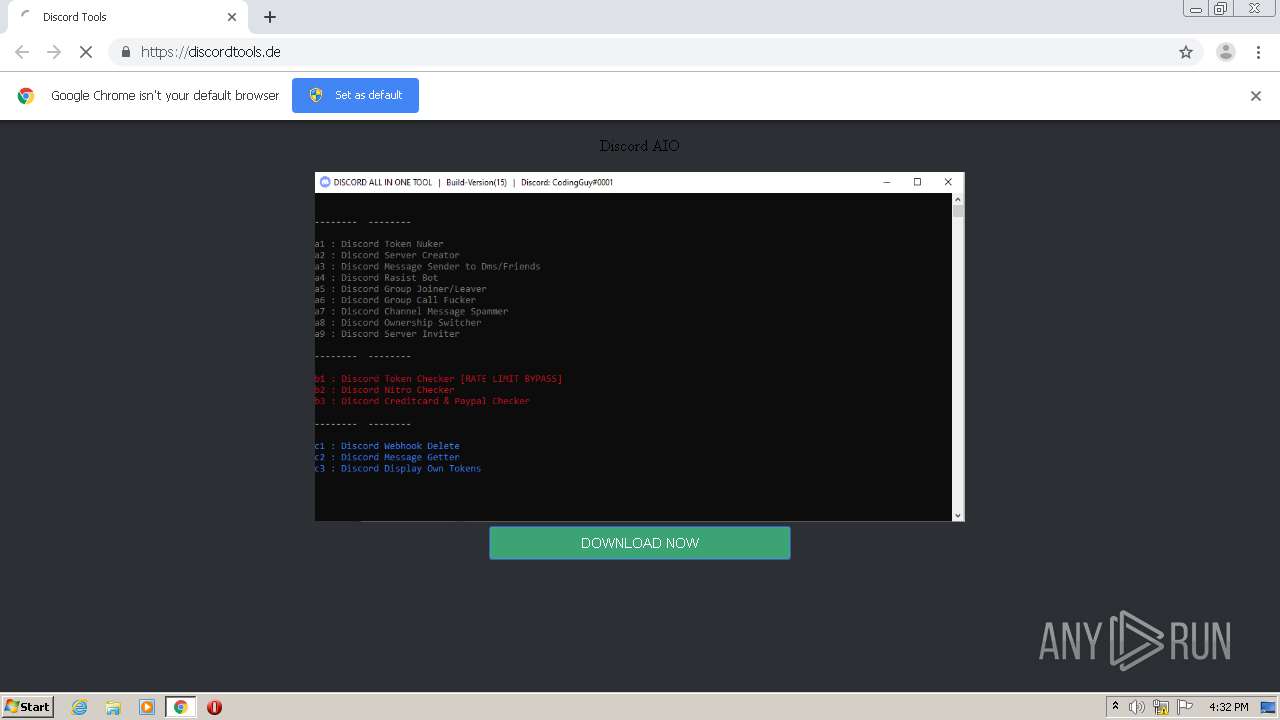This screenshot has height=720, width=1280.
Task: Switch to Chrome in the taskbar
Action: pyautogui.click(x=180, y=707)
